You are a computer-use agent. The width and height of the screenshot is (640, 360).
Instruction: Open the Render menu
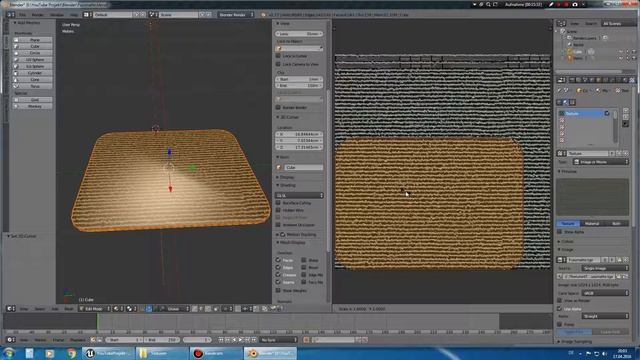point(38,15)
